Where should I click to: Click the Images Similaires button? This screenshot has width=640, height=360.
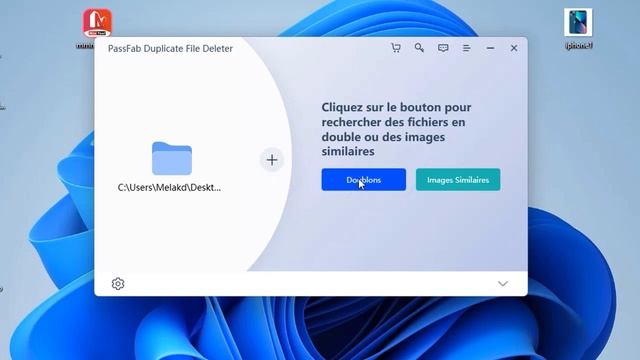458,180
